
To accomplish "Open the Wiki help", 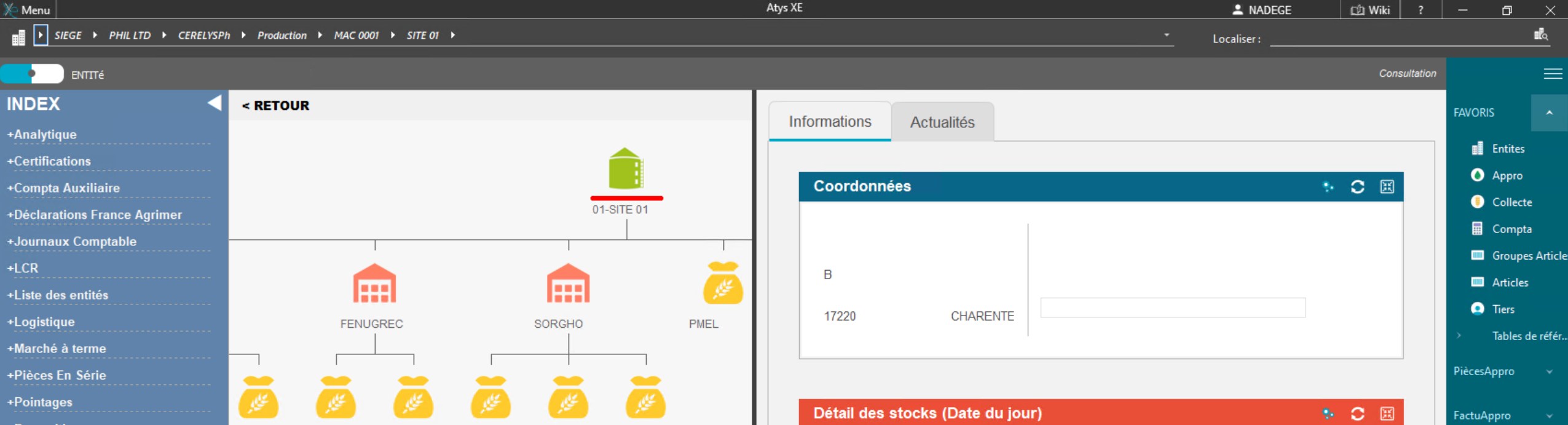I will (x=1370, y=10).
